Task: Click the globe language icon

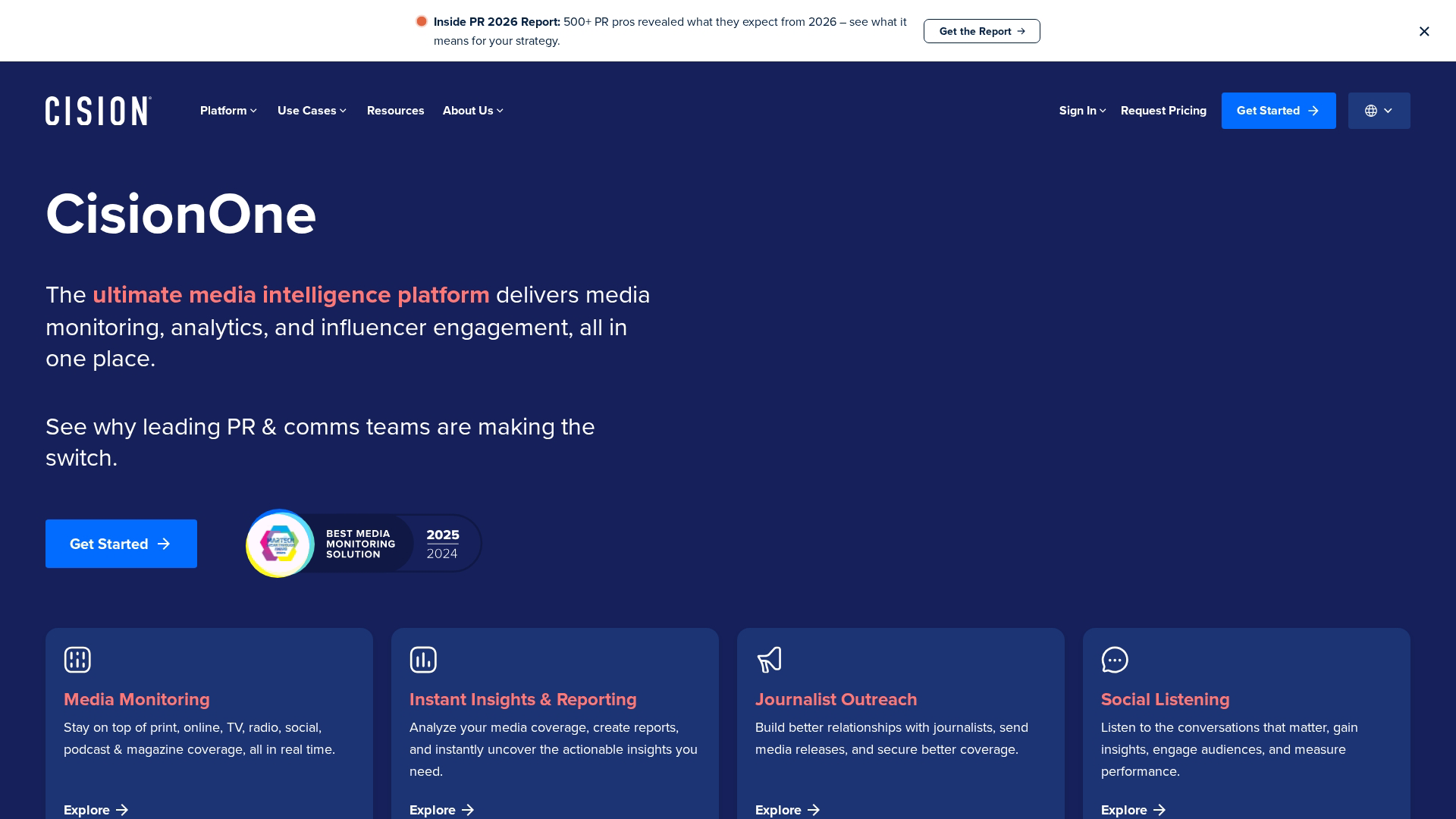Action: 1371,111
